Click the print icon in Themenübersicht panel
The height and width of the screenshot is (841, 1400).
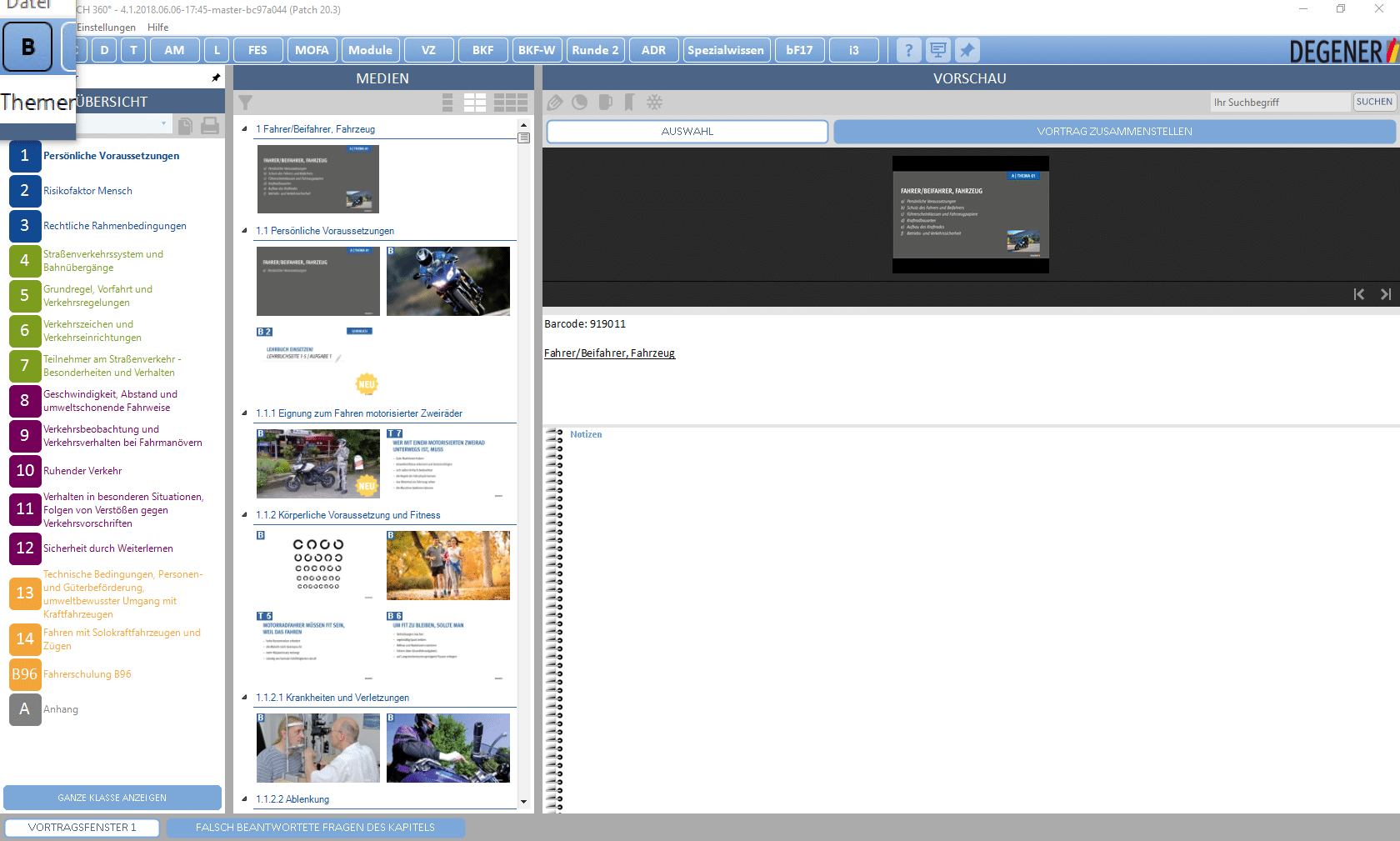tap(210, 125)
